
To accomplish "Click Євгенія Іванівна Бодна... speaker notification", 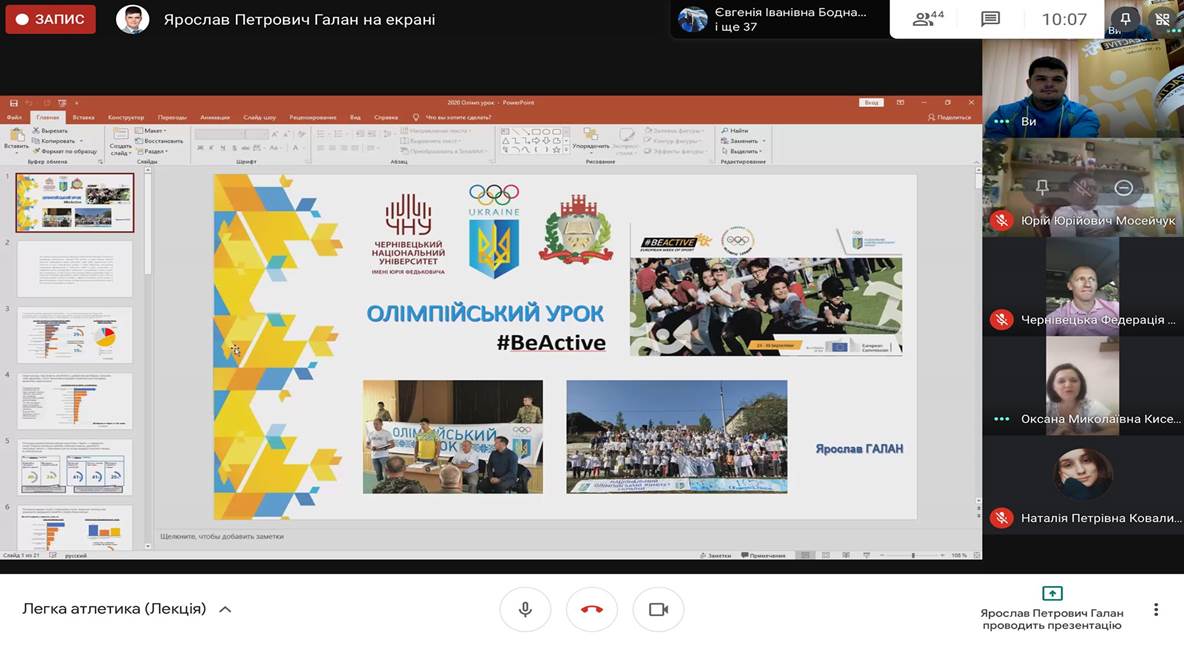I will (778, 19).
